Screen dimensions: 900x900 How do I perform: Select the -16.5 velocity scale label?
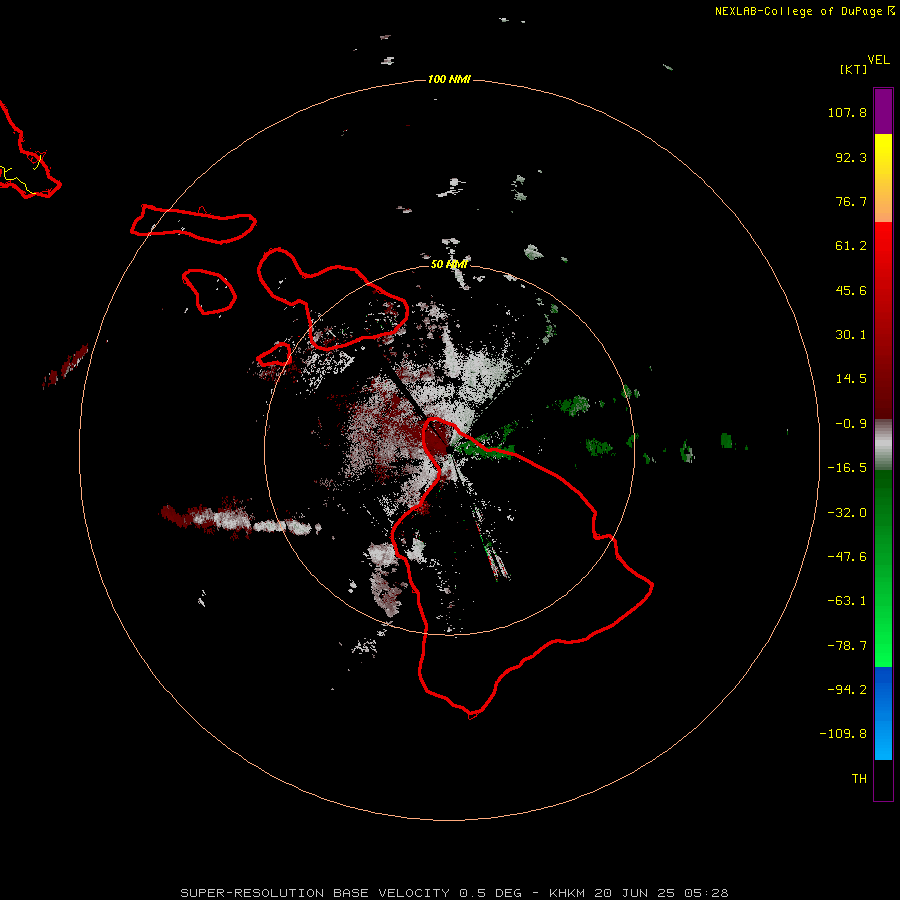click(847, 468)
